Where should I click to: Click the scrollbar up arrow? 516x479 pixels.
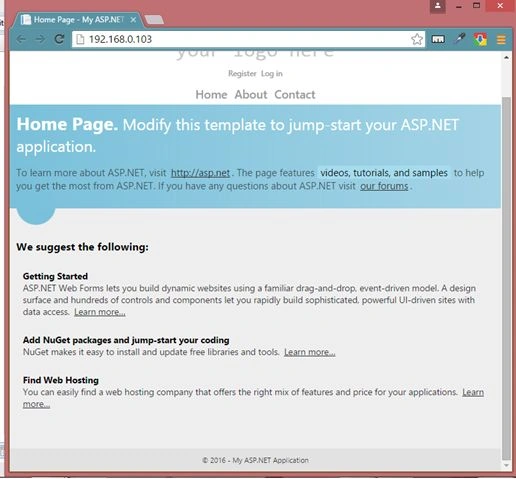[506, 58]
